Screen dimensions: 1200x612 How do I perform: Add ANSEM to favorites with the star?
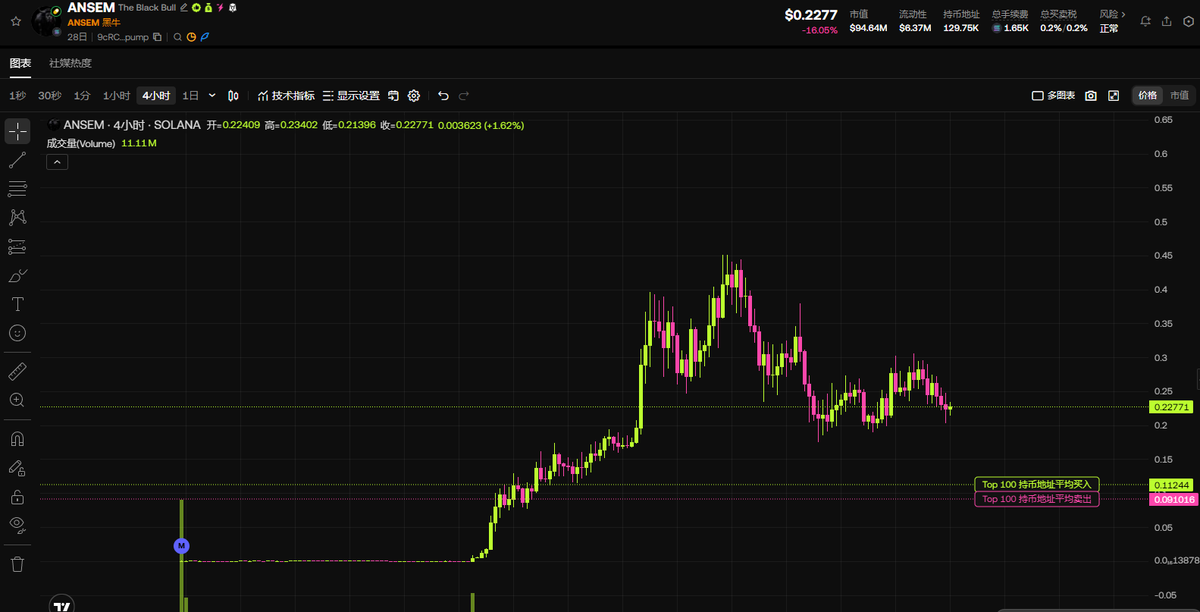point(15,20)
